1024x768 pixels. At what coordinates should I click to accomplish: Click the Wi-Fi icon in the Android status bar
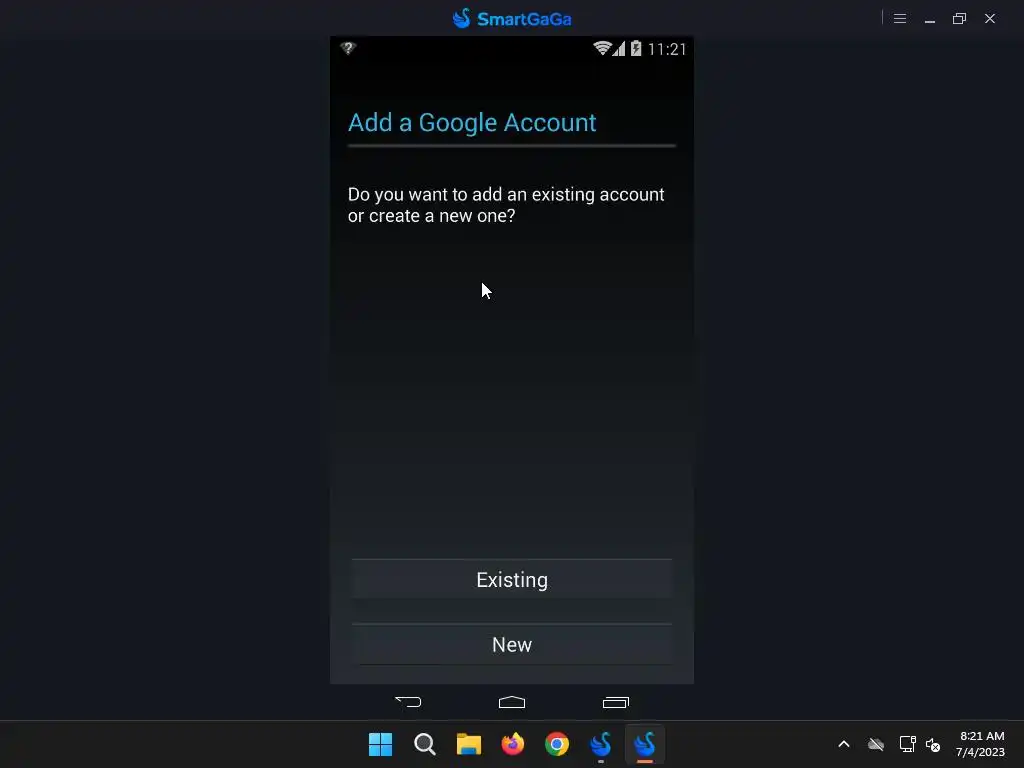[x=601, y=48]
